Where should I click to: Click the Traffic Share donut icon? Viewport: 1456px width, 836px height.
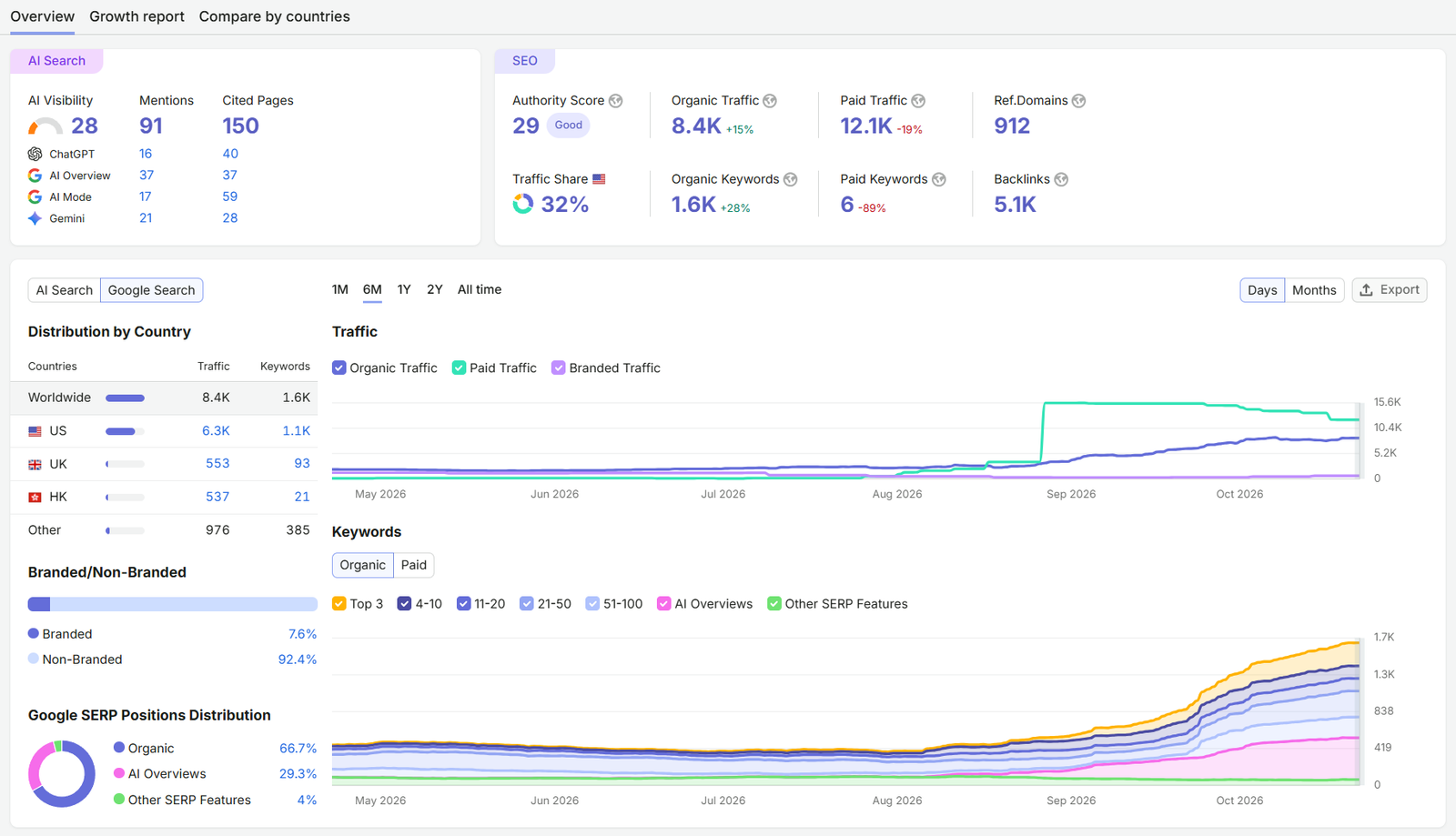pyautogui.click(x=522, y=204)
